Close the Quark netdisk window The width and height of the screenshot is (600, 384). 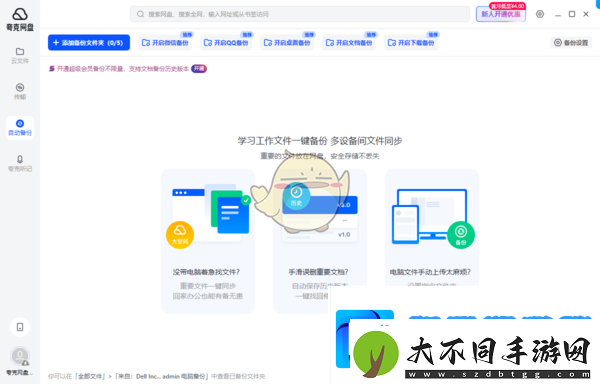point(586,14)
